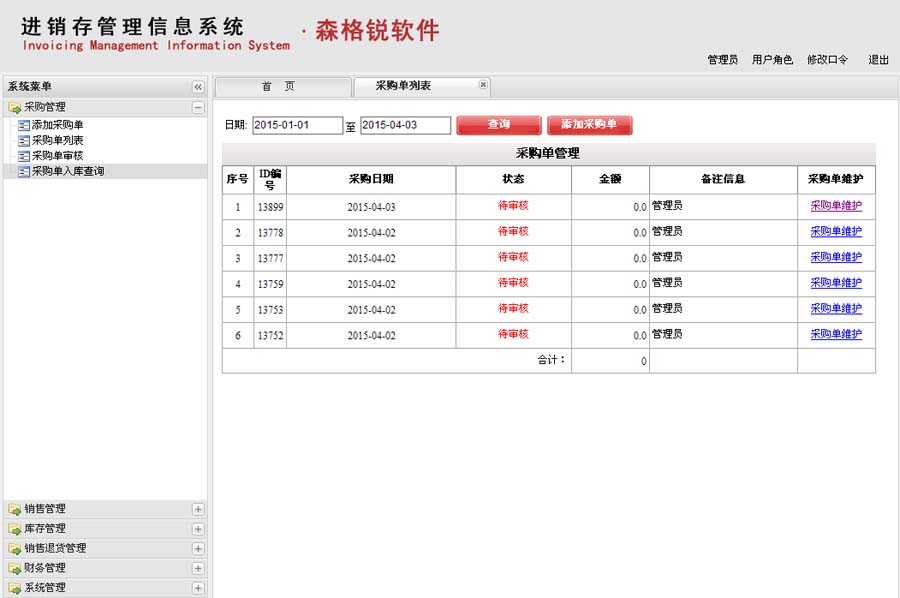
Task: Expand the 库存管理 section
Action: [198, 529]
